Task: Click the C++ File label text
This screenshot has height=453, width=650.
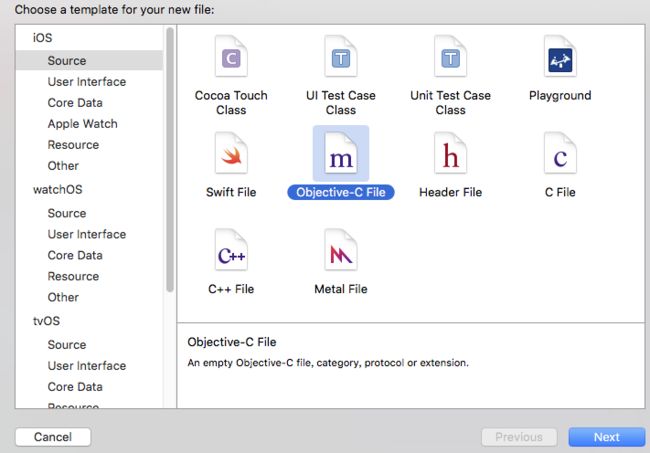Action: pyautogui.click(x=231, y=289)
